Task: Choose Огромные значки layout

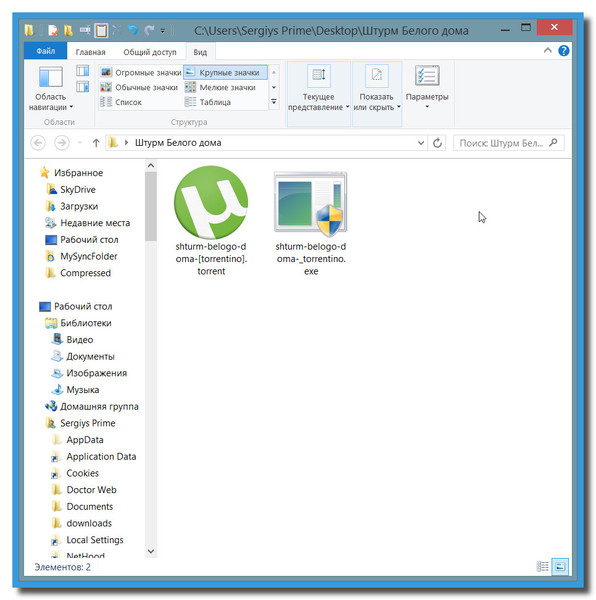Action: [141, 72]
